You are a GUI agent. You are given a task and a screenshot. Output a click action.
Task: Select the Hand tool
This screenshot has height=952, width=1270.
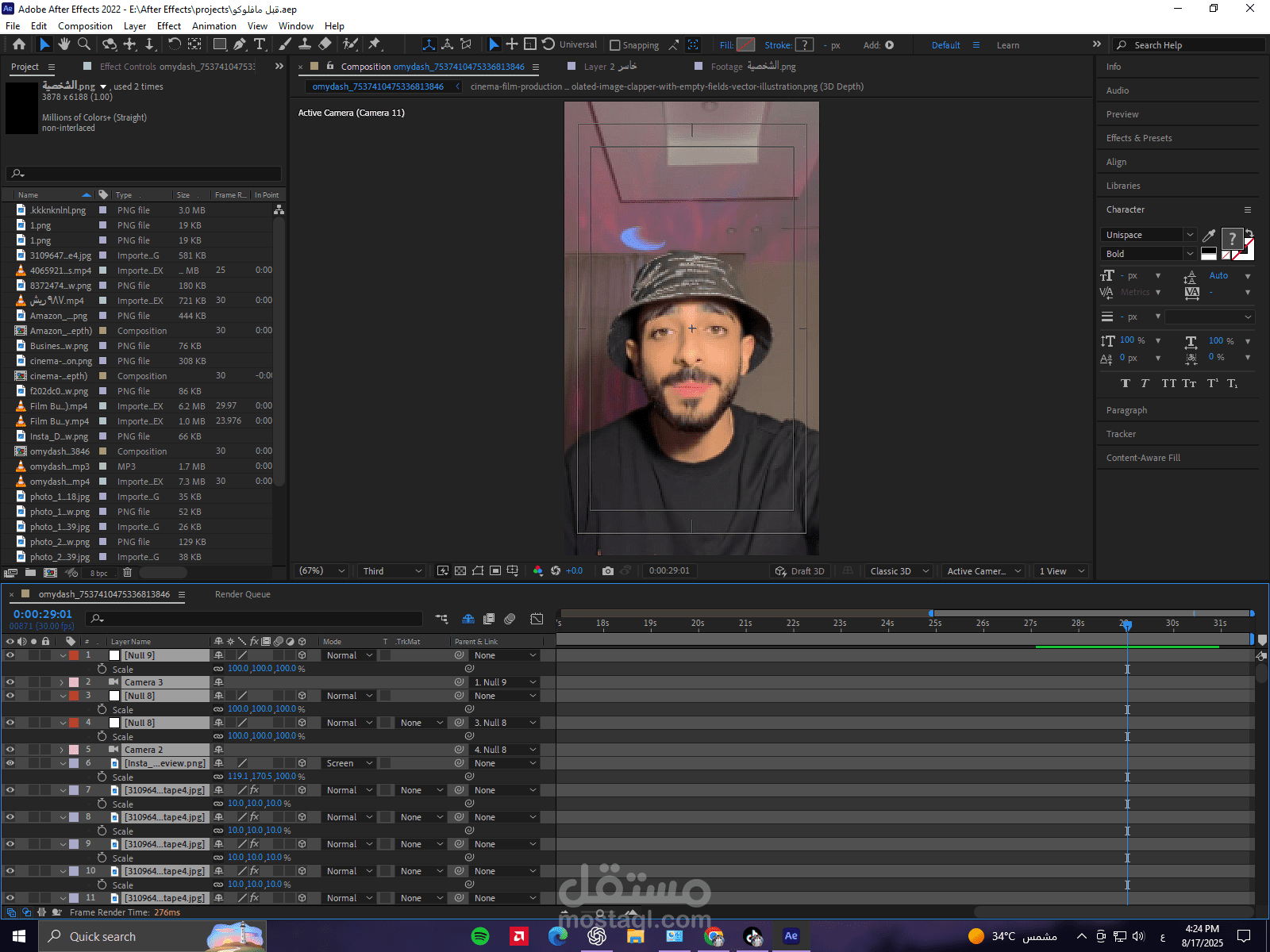(64, 44)
